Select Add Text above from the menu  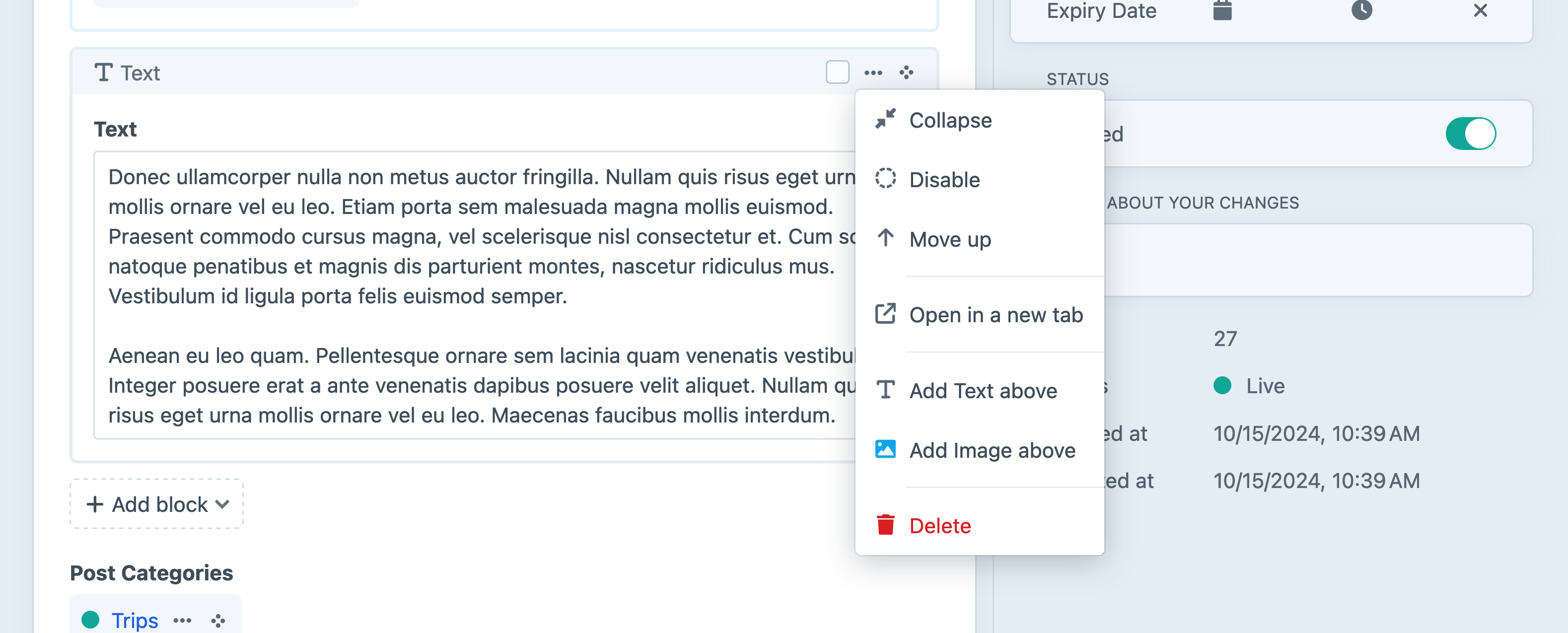[x=984, y=390]
